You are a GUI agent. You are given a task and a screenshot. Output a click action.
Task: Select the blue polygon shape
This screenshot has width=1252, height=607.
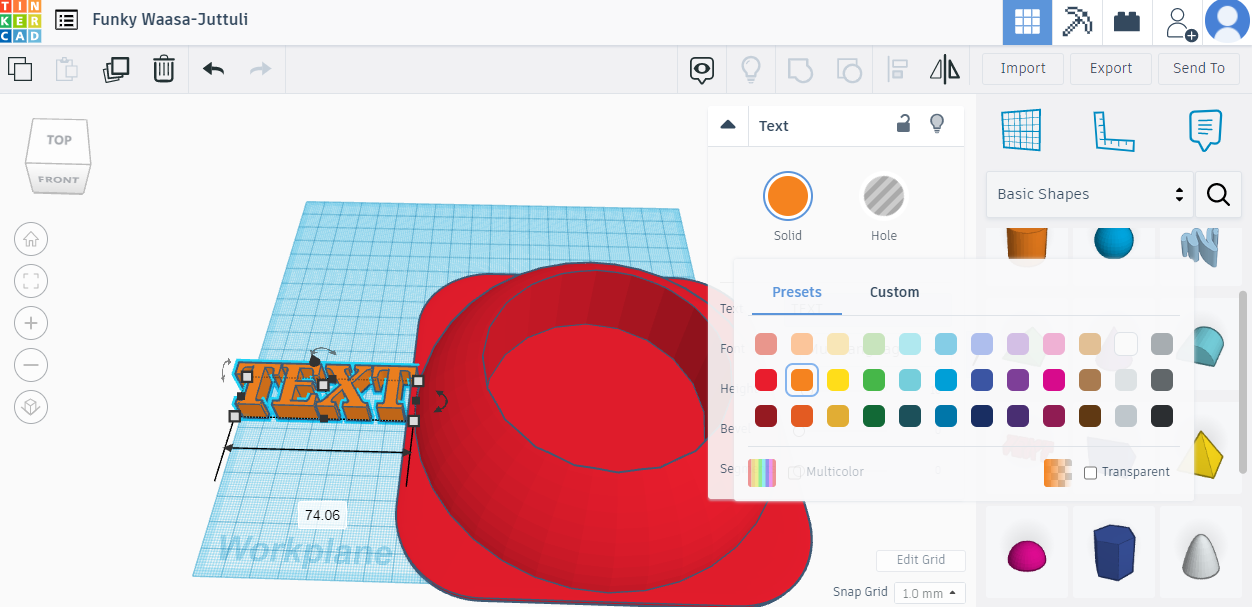tap(1115, 551)
